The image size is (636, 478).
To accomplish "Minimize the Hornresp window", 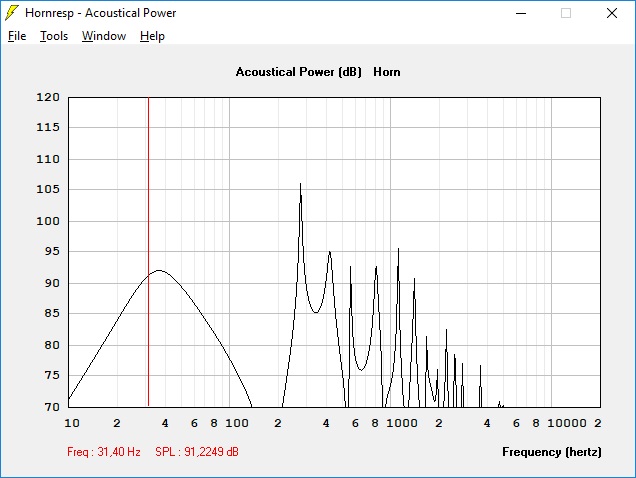I will click(x=521, y=13).
